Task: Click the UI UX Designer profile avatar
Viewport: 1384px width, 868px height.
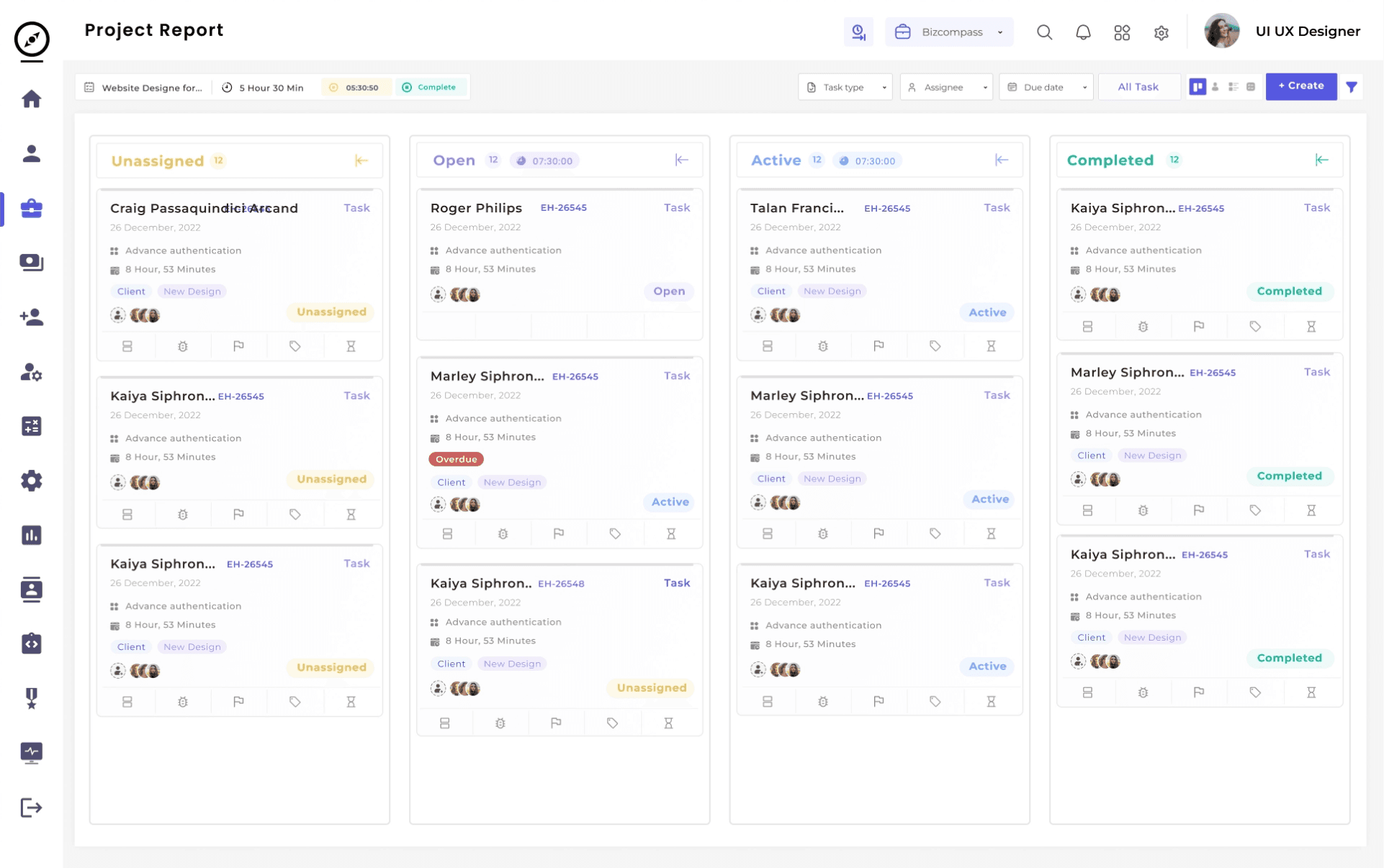Action: [1221, 32]
